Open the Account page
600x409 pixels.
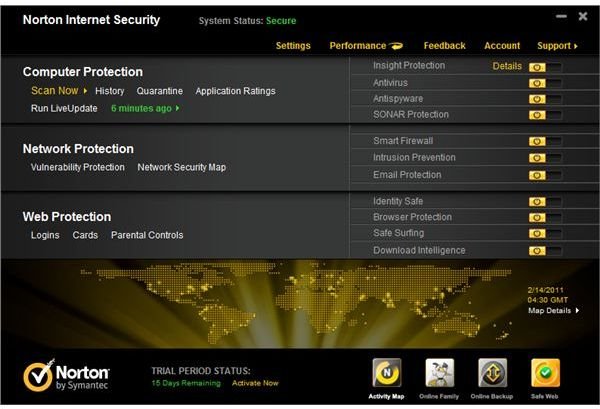click(x=502, y=46)
